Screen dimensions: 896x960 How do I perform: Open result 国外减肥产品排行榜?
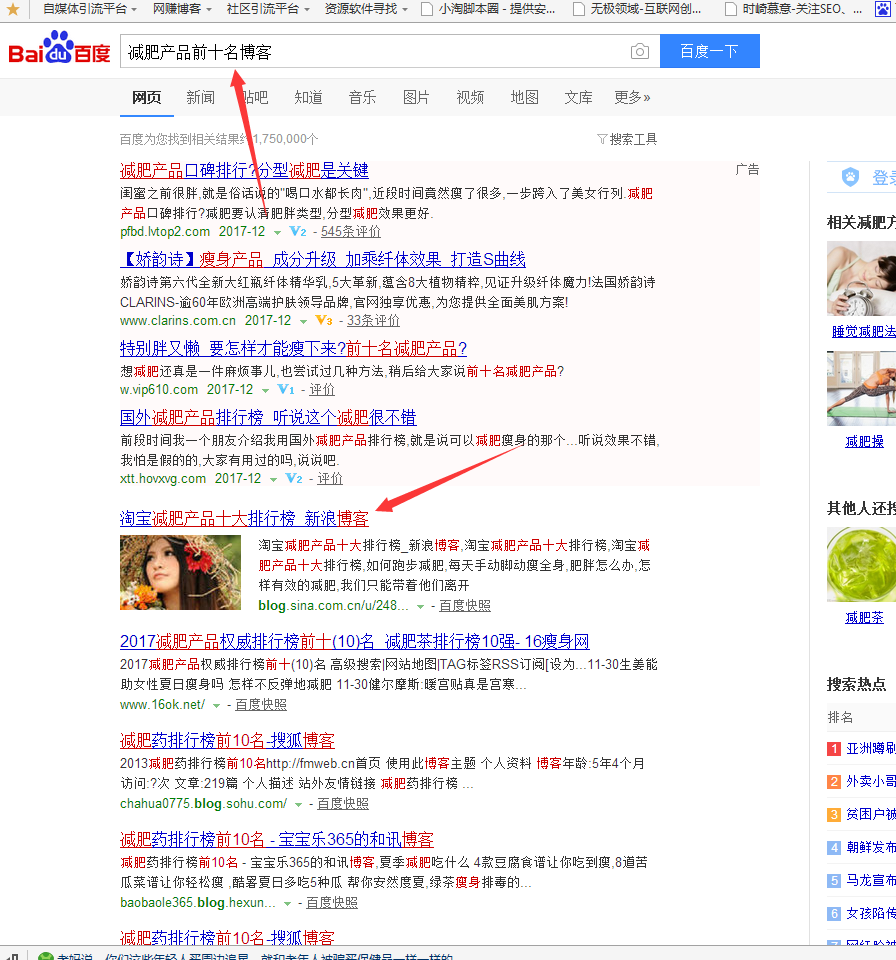pyautogui.click(x=268, y=418)
